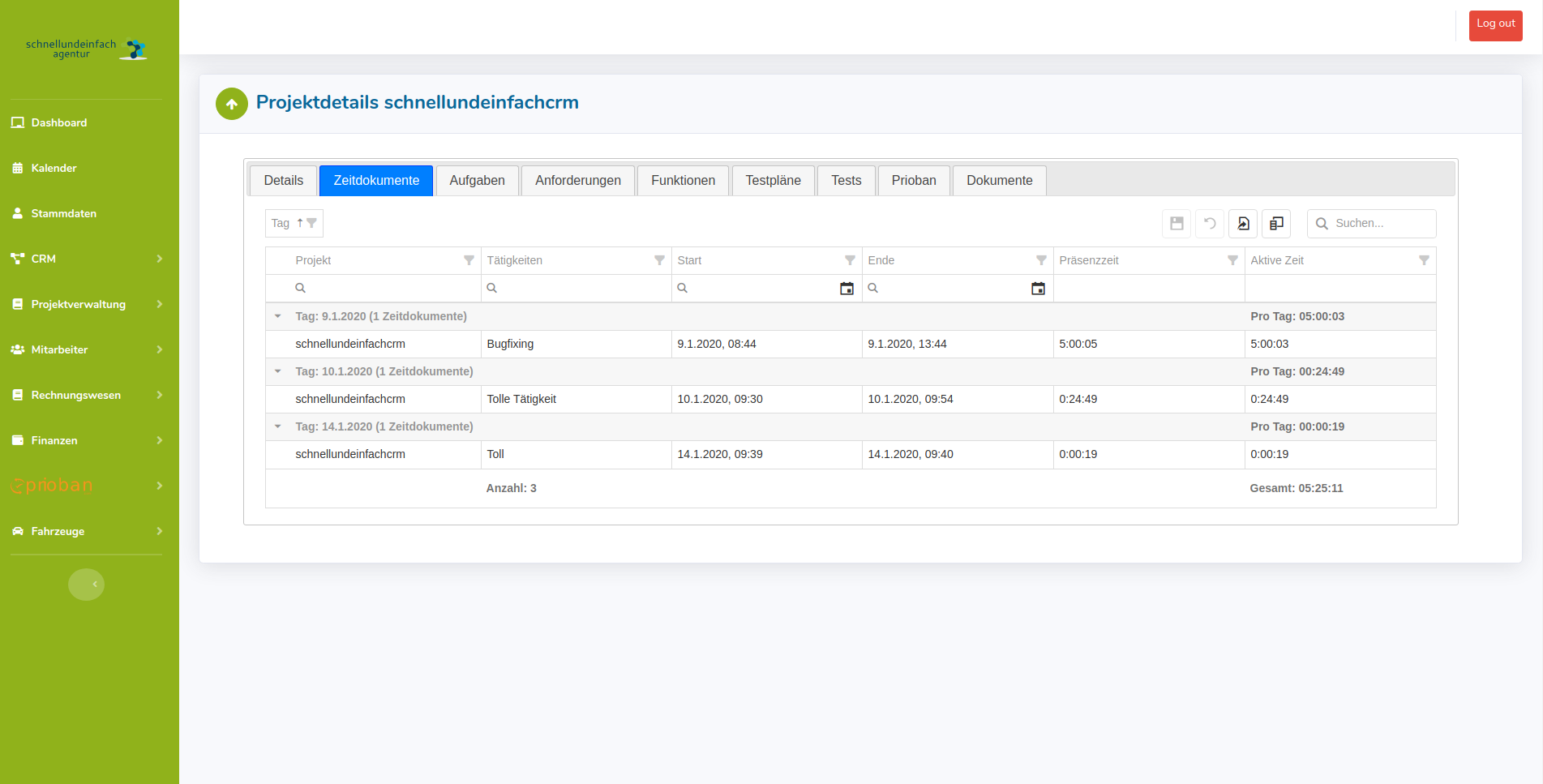Click the revert changes undo icon
Image resolution: width=1543 pixels, height=784 pixels.
[1210, 224]
